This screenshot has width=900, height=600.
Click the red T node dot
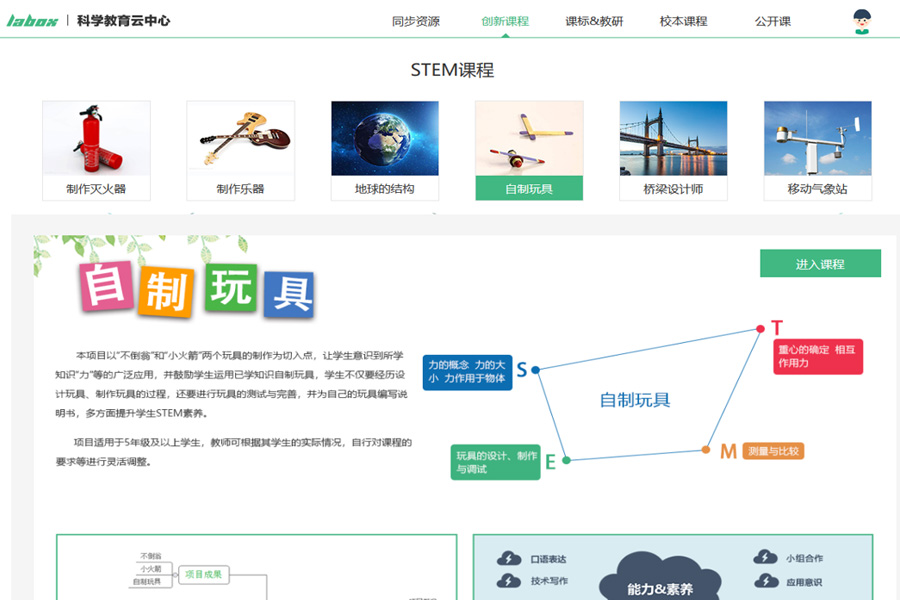(x=760, y=329)
